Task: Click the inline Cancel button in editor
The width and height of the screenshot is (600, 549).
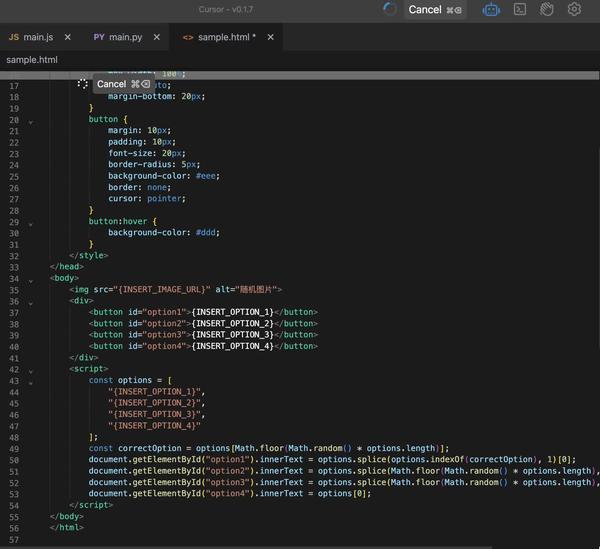Action: pos(123,84)
